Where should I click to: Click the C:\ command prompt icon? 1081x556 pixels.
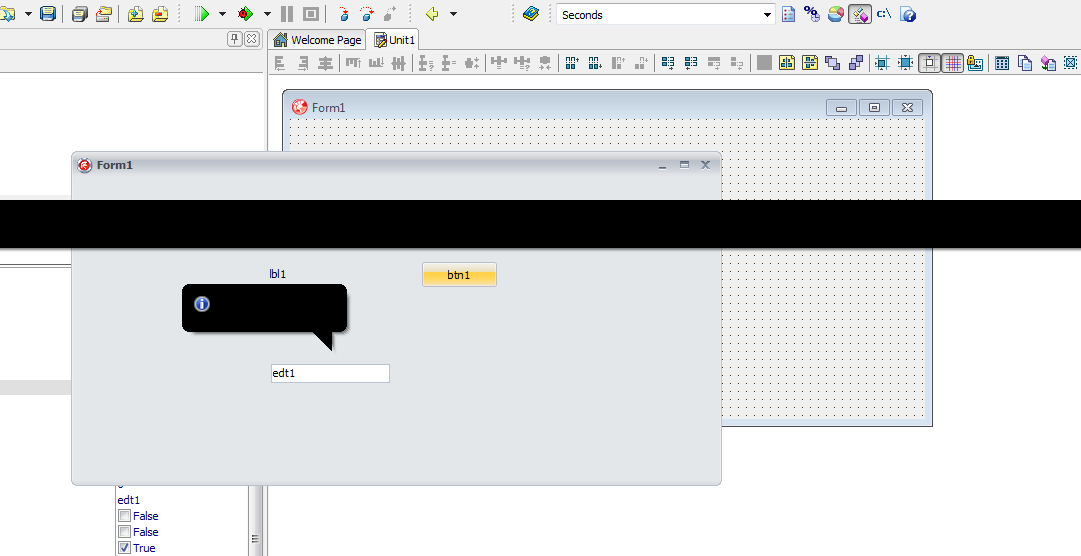point(884,14)
